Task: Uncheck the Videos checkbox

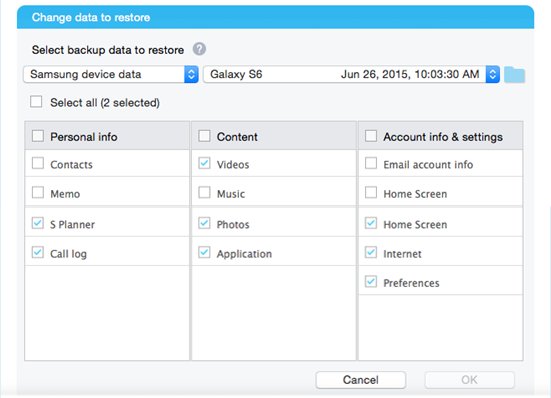Action: (204, 163)
